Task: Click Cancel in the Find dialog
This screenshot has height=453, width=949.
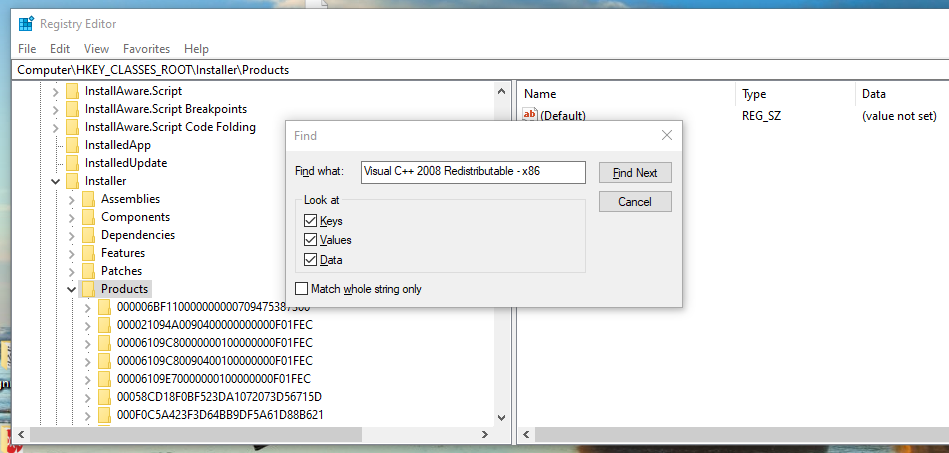Action: tap(635, 202)
